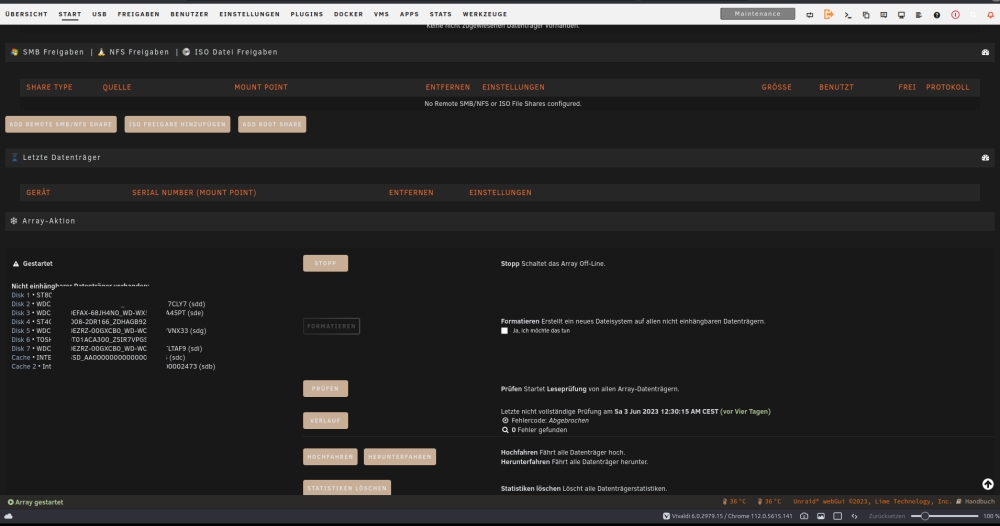1000x526 pixels.
Task: Open the terminal icon in the header
Action: [848, 15]
